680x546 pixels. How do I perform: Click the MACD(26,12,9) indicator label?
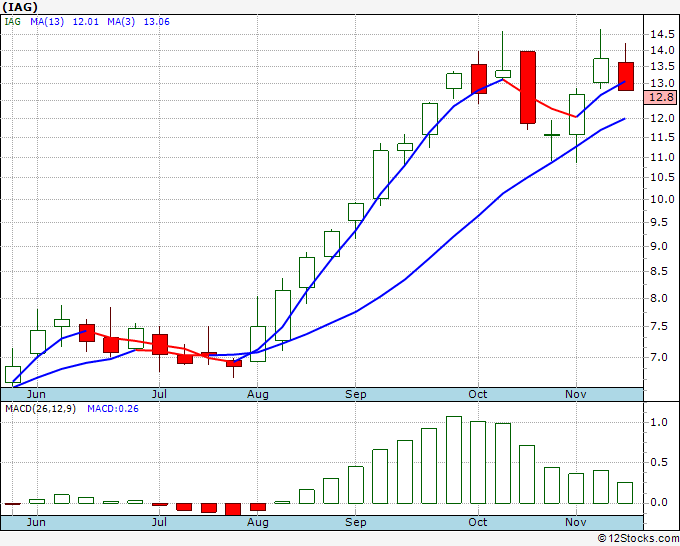tap(40, 409)
